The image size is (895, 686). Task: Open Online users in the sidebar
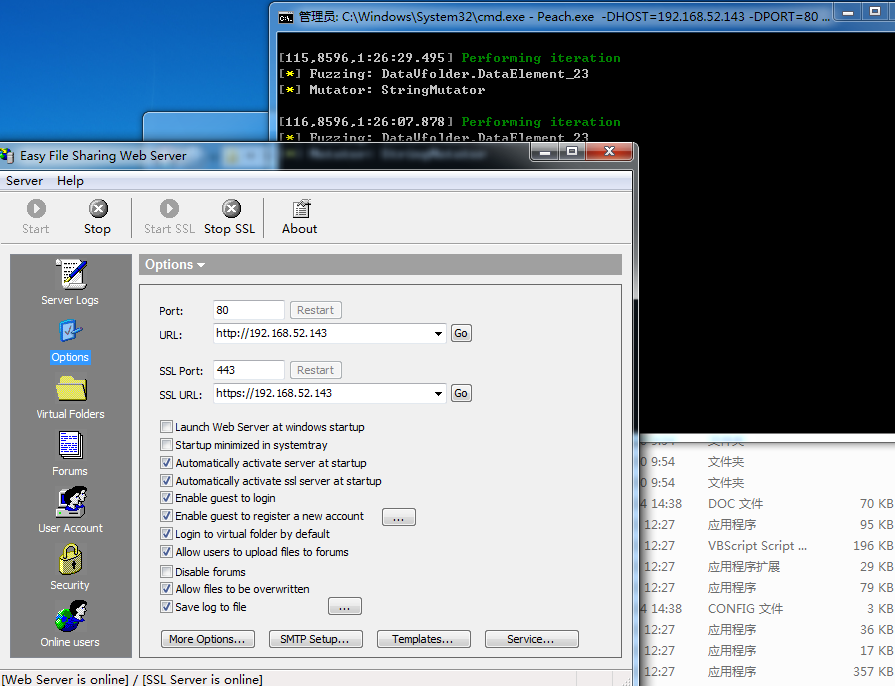point(70,624)
